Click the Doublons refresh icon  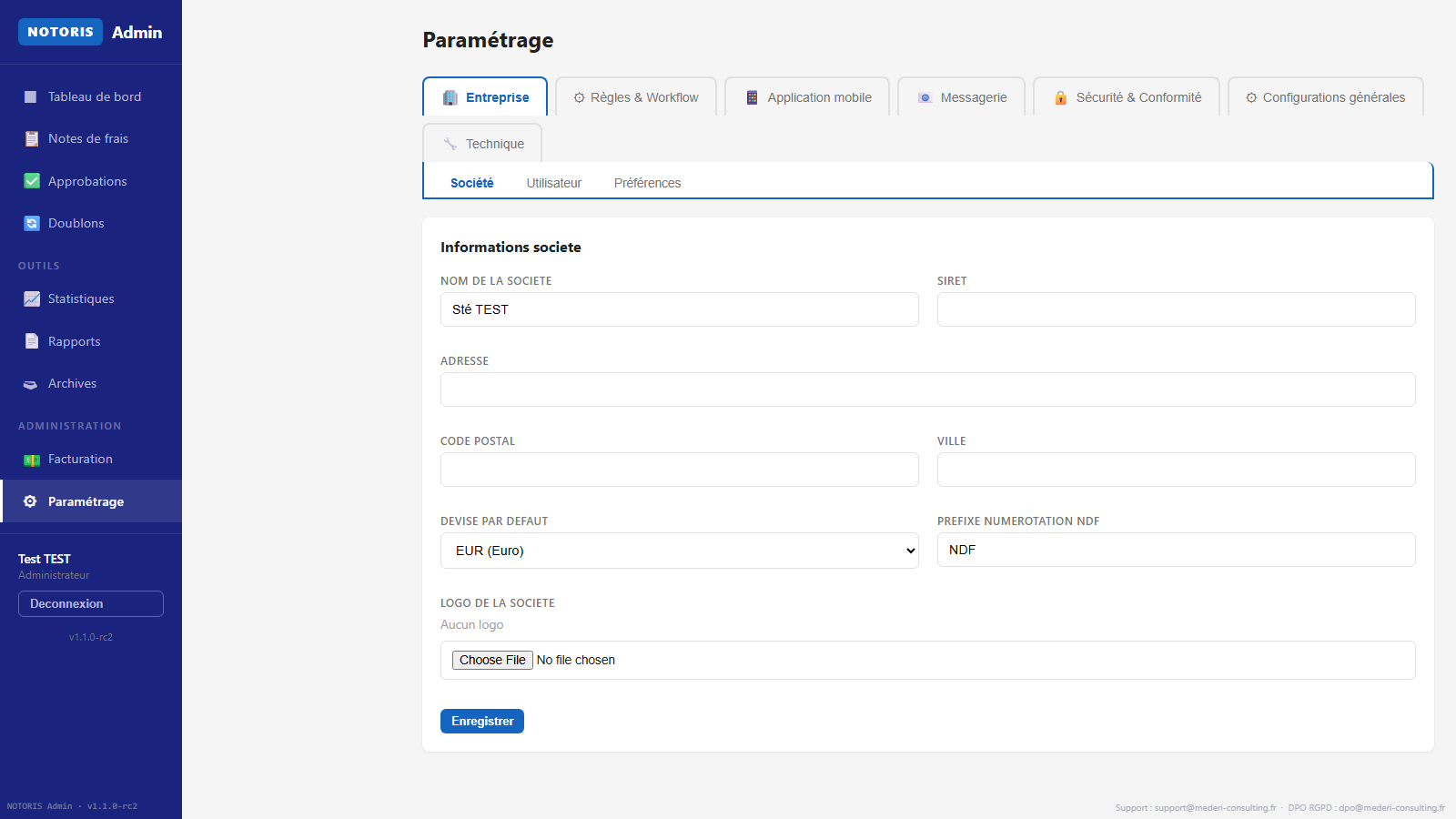click(x=31, y=223)
